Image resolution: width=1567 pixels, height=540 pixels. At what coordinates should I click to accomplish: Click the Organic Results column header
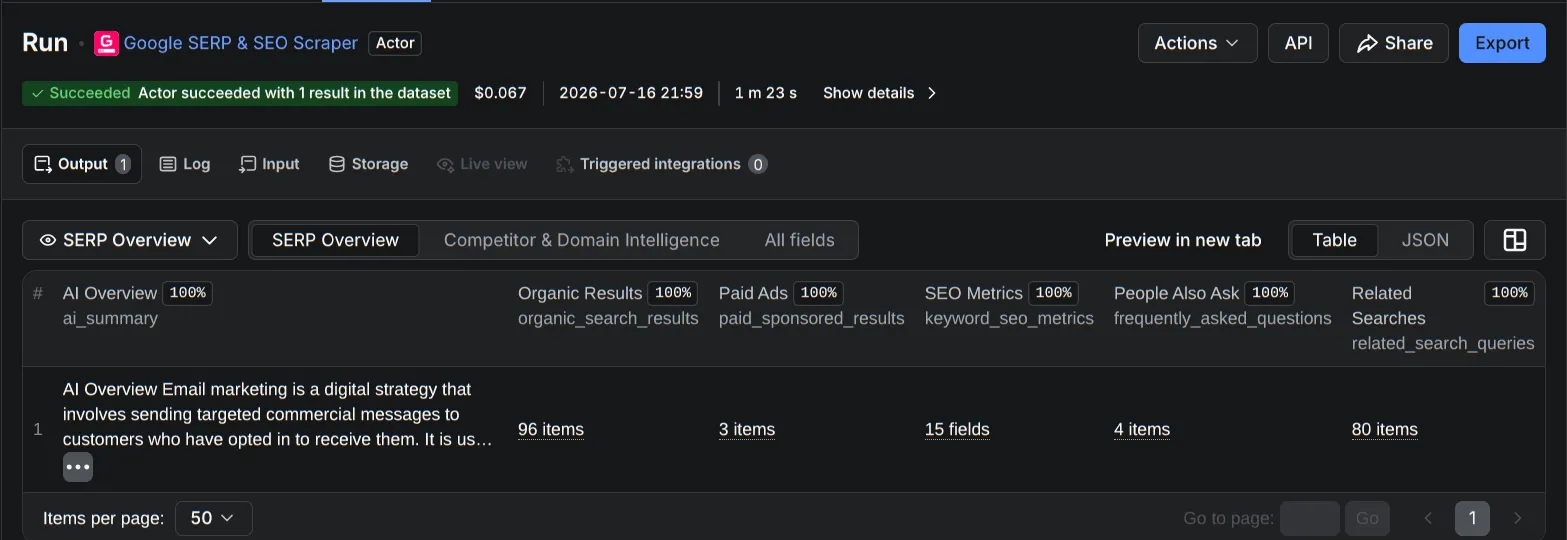[580, 293]
